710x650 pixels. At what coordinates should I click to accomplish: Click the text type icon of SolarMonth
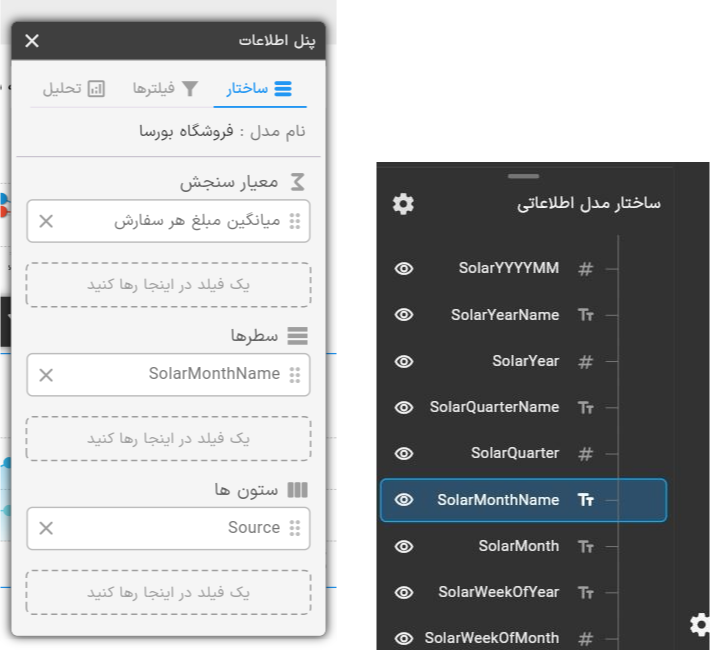pyautogui.click(x=585, y=547)
